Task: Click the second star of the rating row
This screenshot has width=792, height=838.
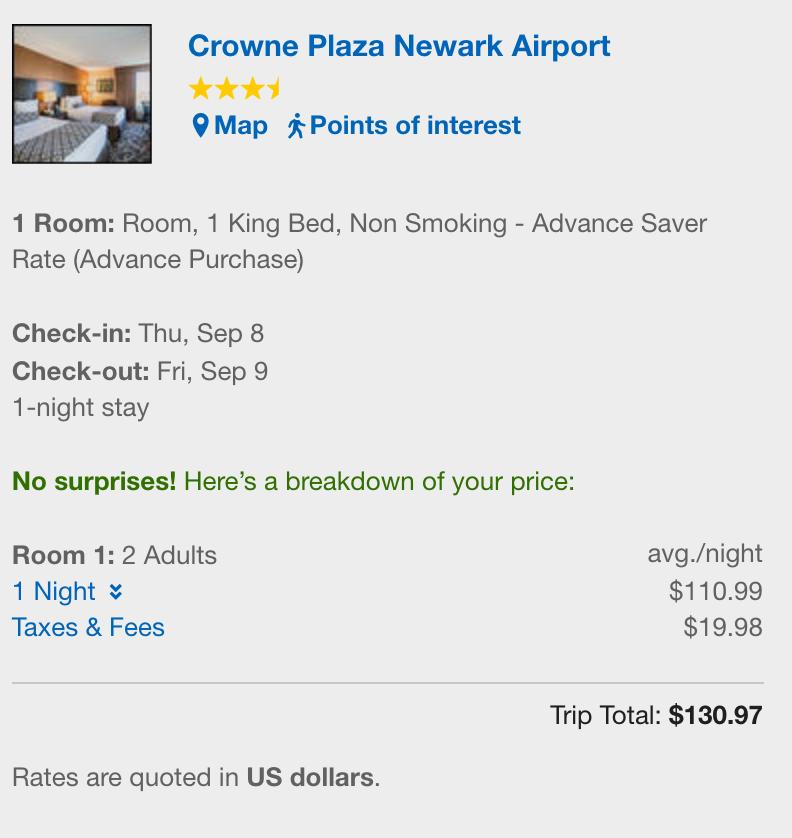Action: coord(226,88)
